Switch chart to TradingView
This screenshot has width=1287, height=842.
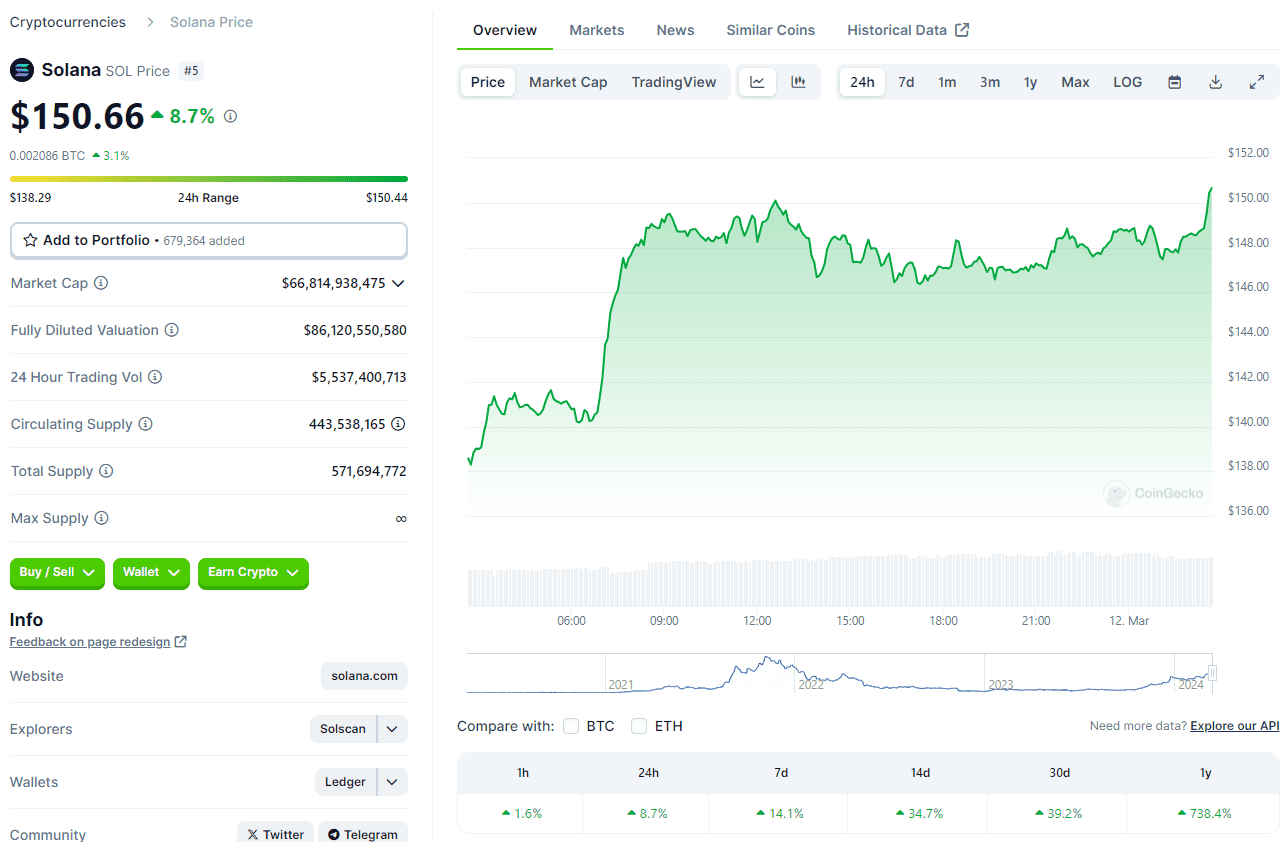(674, 82)
